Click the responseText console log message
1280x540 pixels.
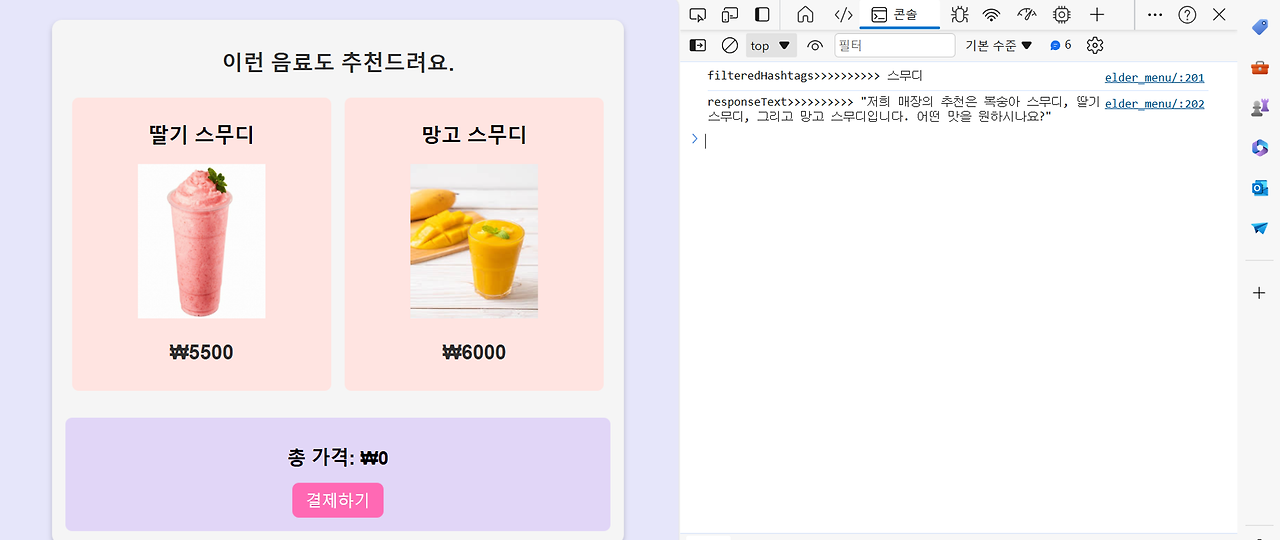tap(903, 109)
